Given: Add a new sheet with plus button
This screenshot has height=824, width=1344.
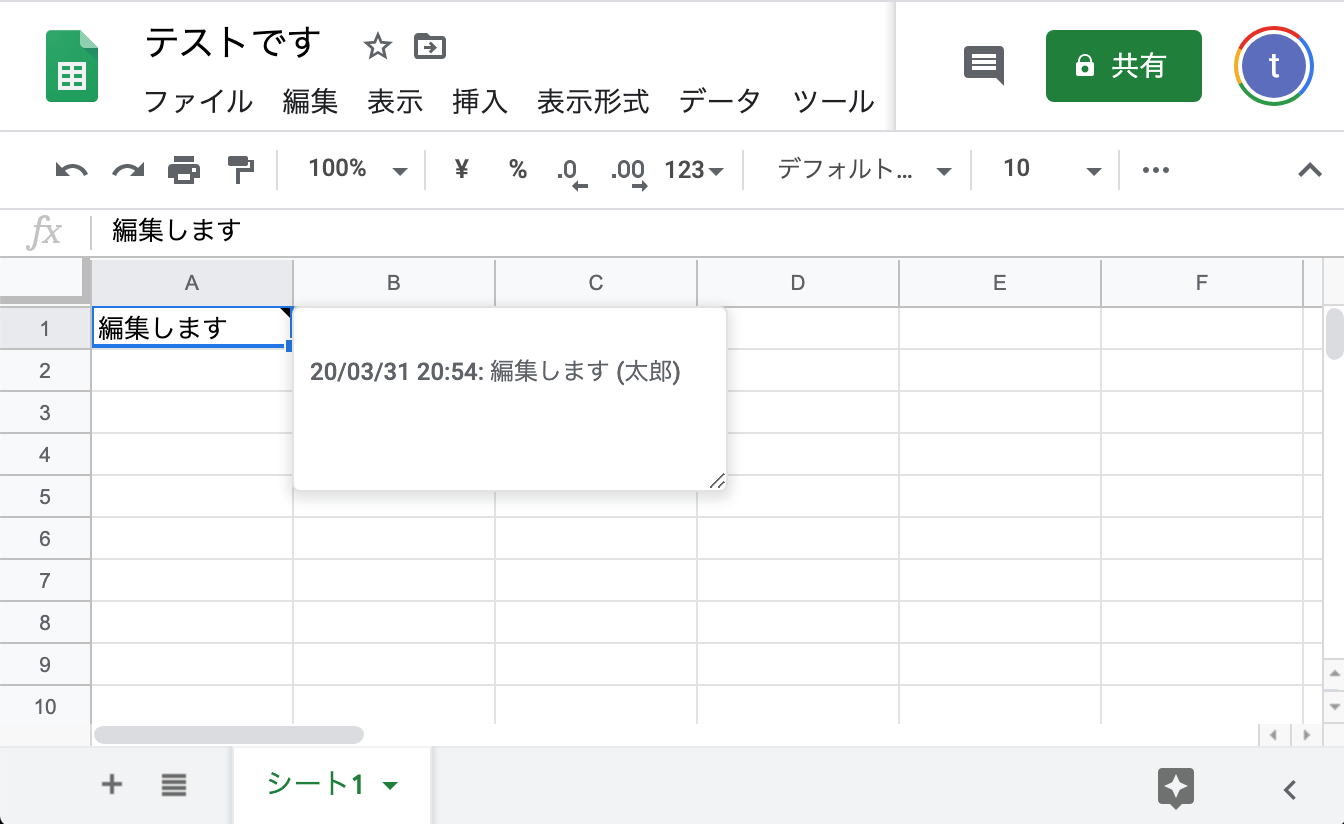Looking at the screenshot, I should 112,785.
